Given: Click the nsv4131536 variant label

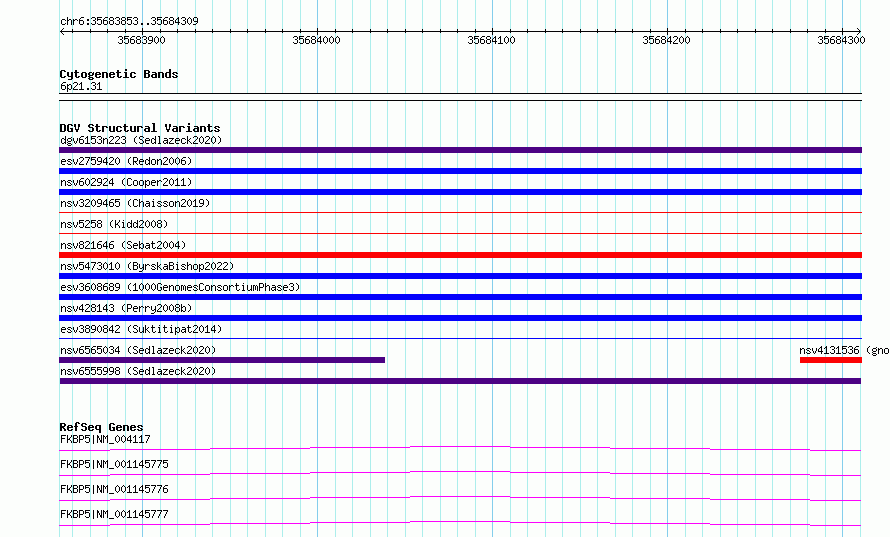Looking at the screenshot, I should [844, 350].
